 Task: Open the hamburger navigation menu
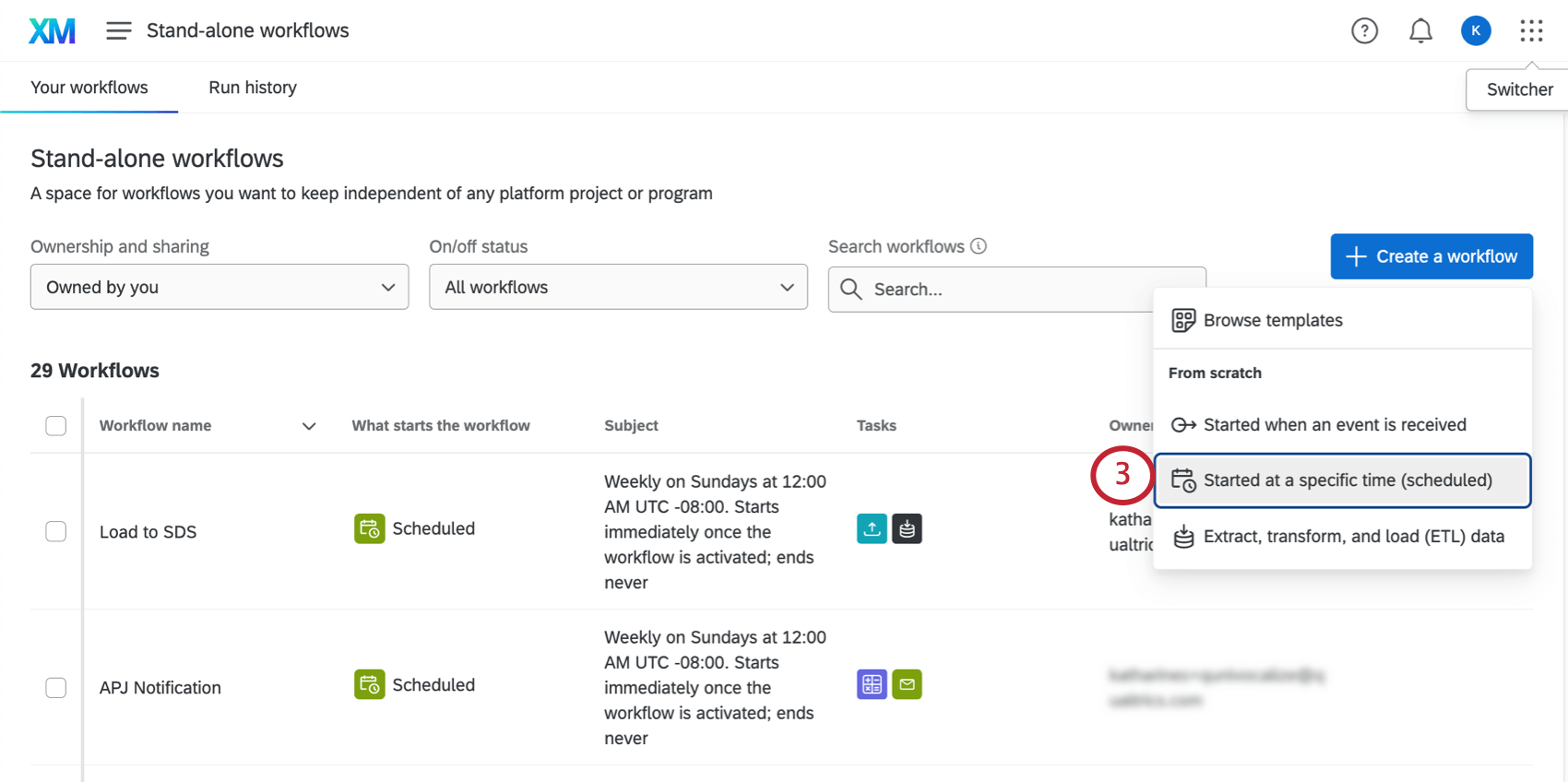[x=118, y=31]
